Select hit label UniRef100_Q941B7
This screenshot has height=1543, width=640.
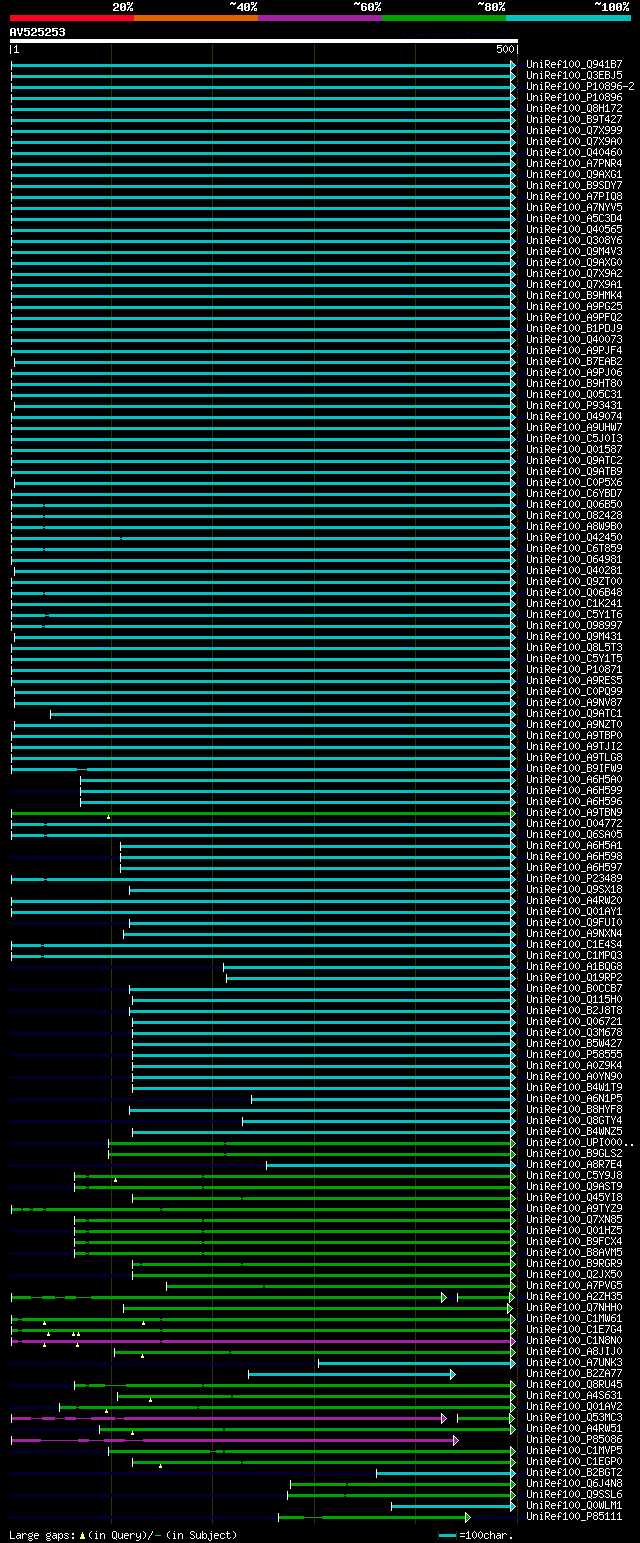(574, 65)
